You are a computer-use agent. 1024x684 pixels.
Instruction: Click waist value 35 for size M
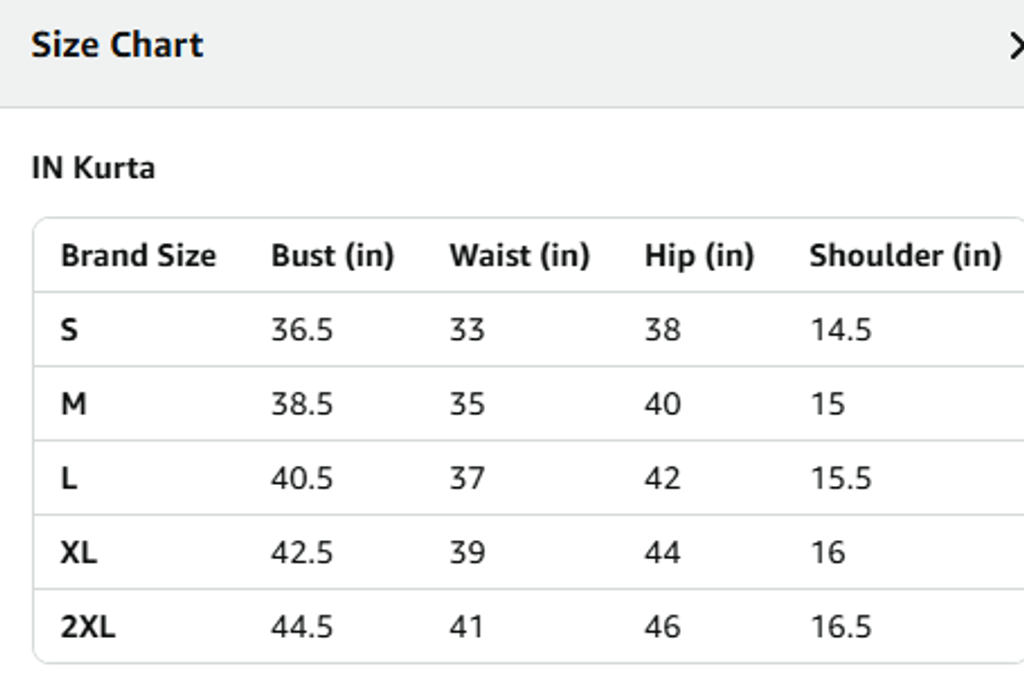467,404
